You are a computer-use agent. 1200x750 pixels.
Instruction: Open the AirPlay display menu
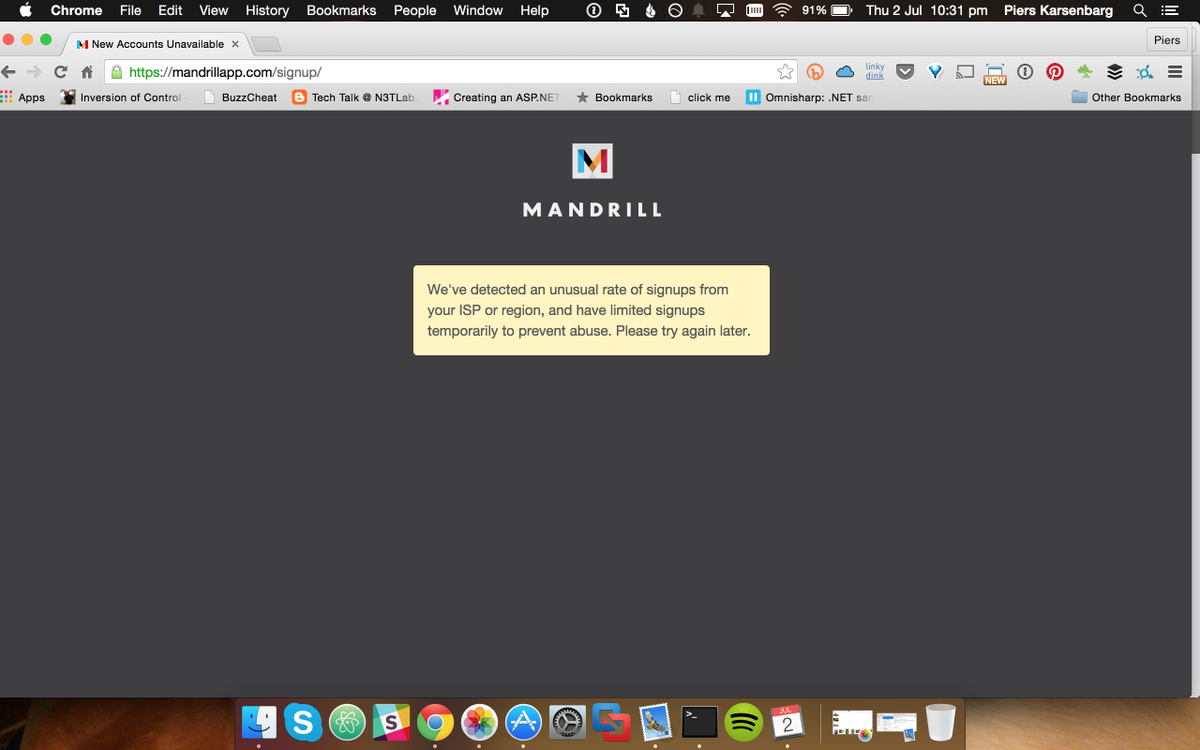point(726,10)
